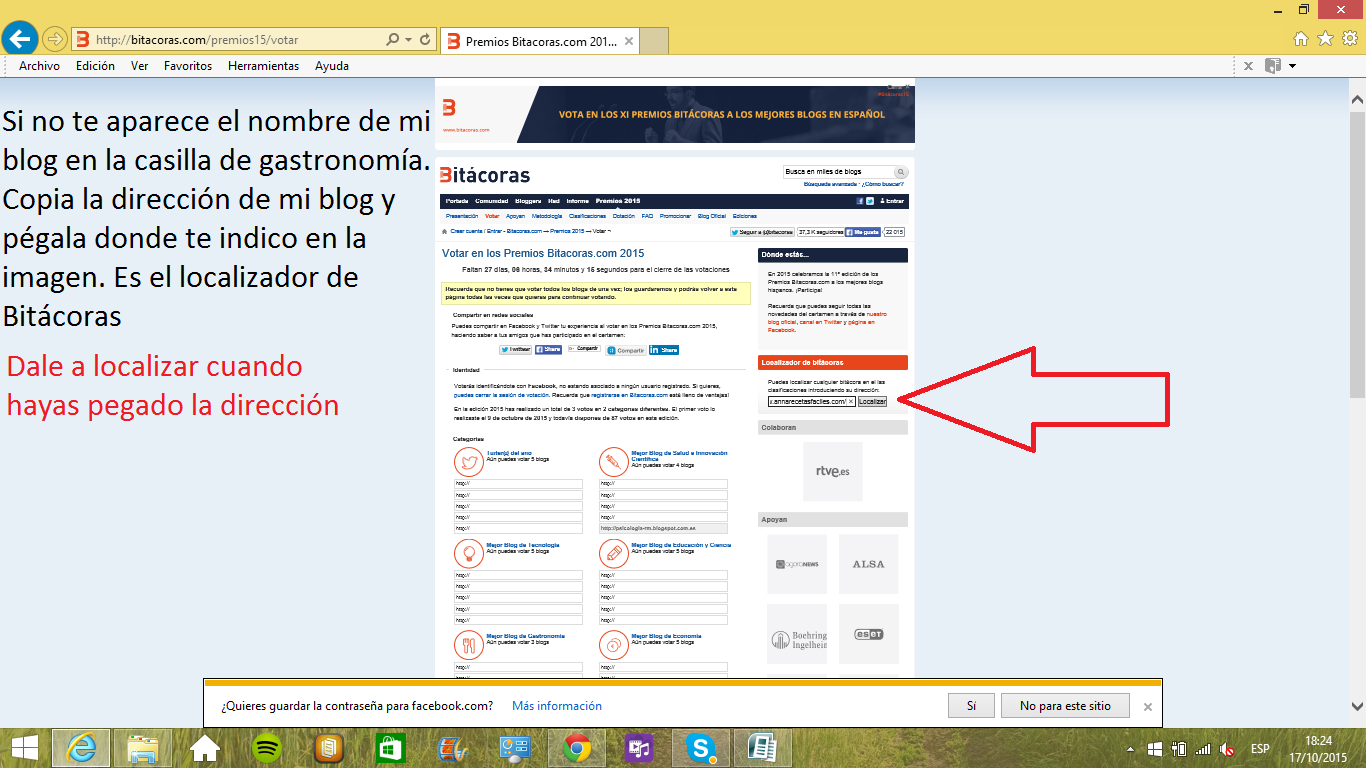The width and height of the screenshot is (1366, 768).
Task: Open the Internet Explorer Home icon
Action: 1301,39
